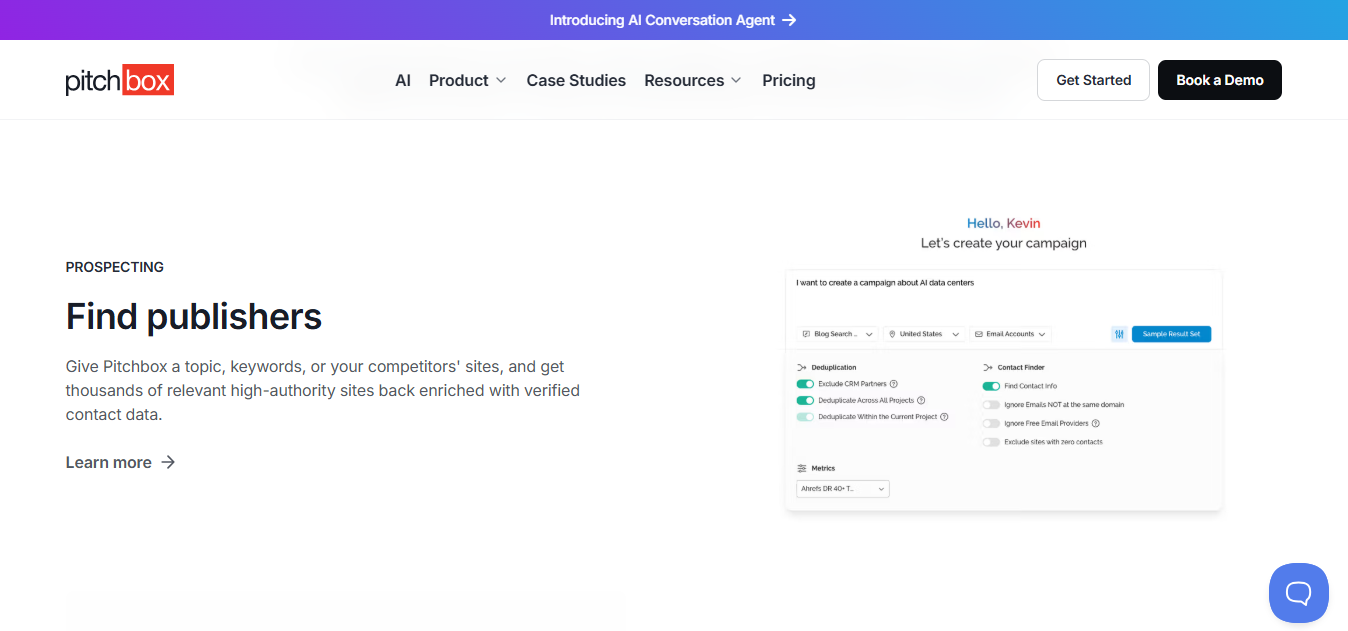The image size is (1348, 631).
Task: Go to the AI nav item
Action: coord(403,80)
